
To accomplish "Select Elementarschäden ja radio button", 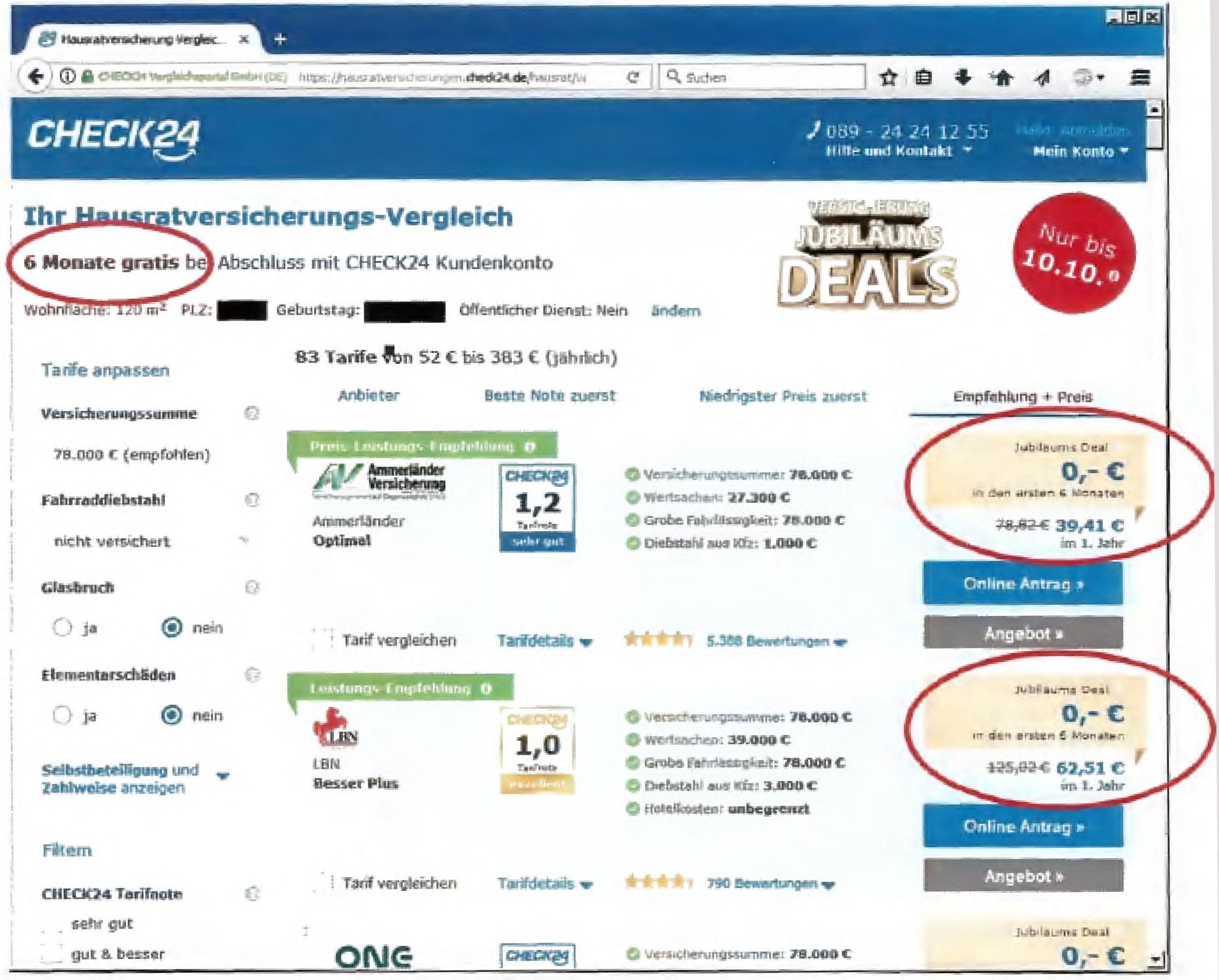I will click(62, 715).
